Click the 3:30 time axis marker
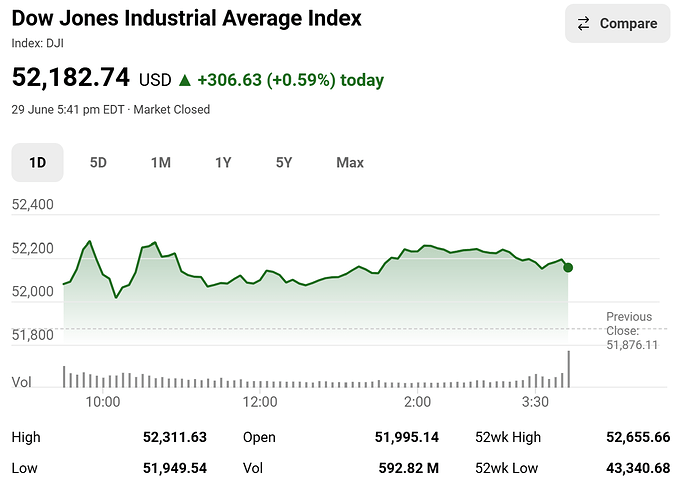Viewport: 689px width, 485px height. (535, 402)
